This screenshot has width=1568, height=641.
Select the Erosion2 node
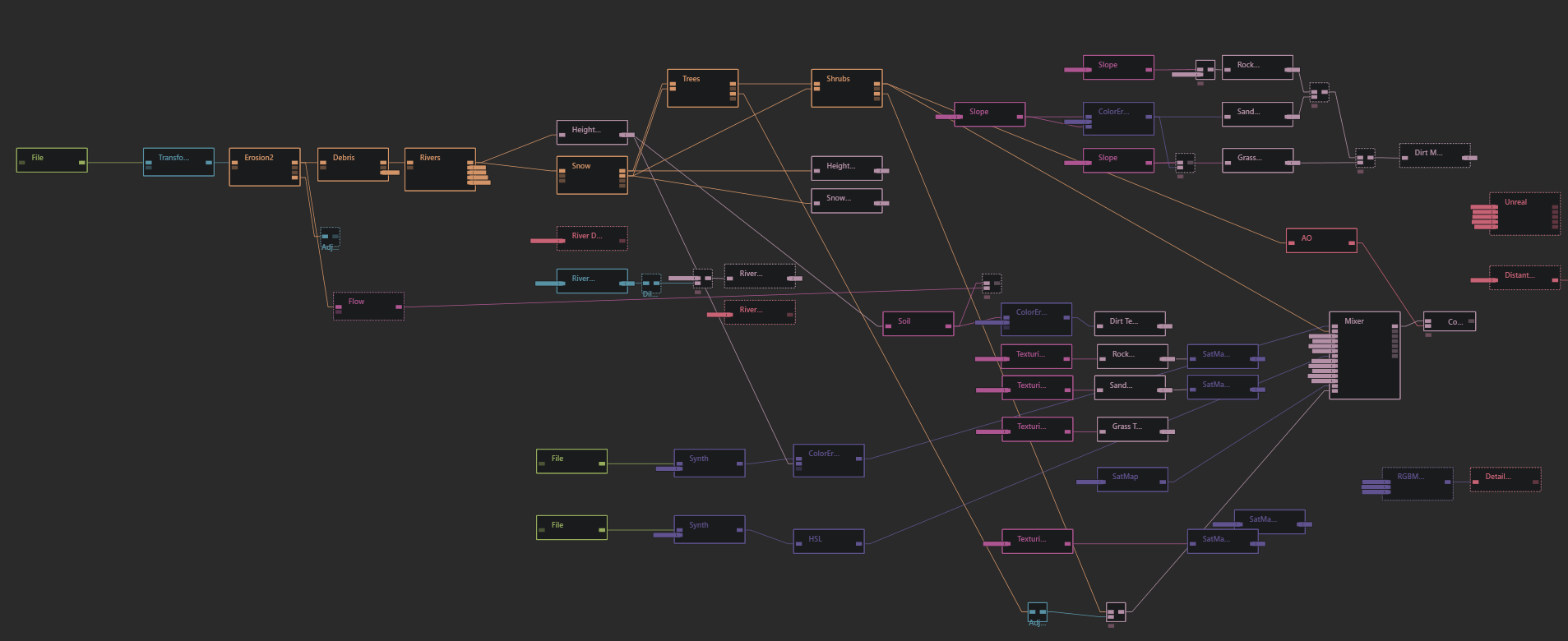point(264,167)
